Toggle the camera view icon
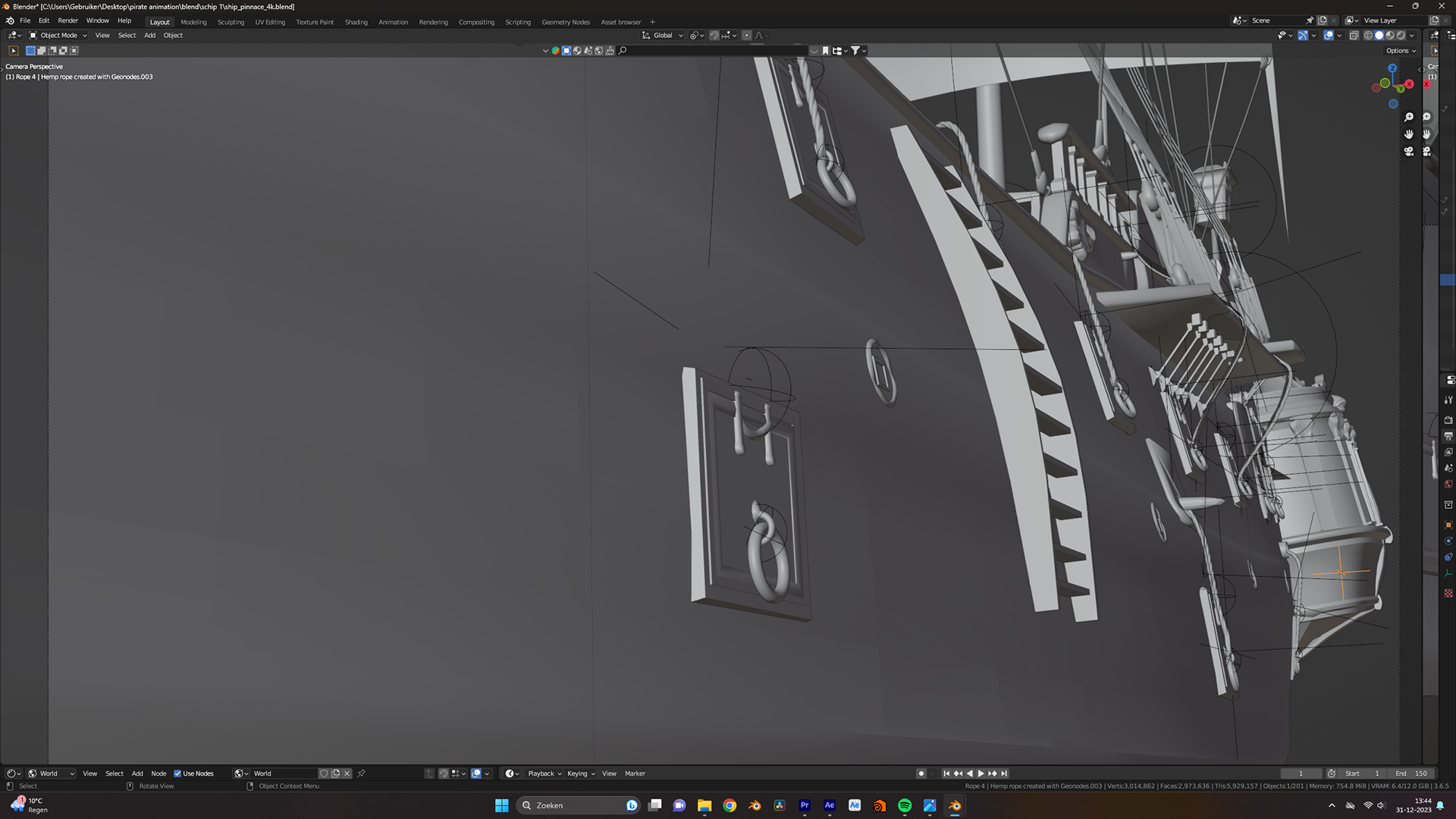The width and height of the screenshot is (1456, 819). click(x=1408, y=152)
